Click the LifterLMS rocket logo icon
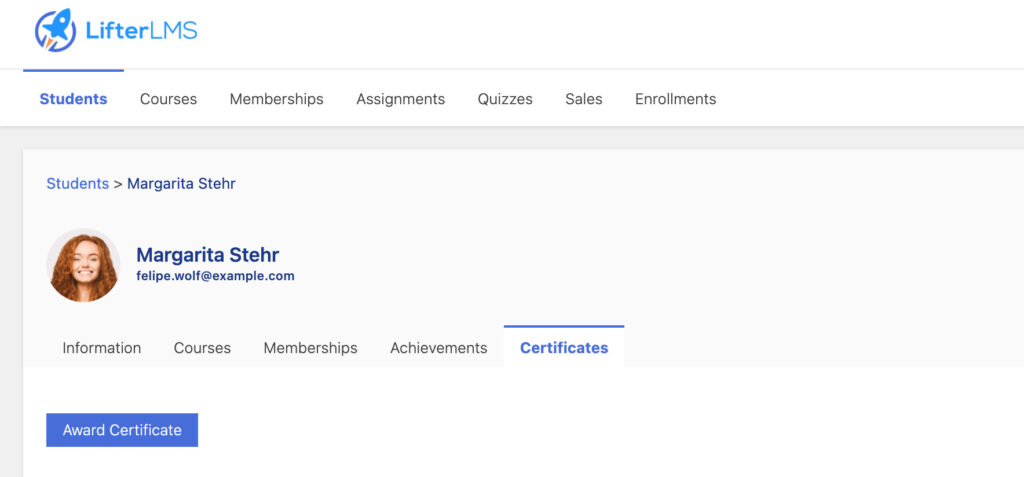 click(56, 30)
